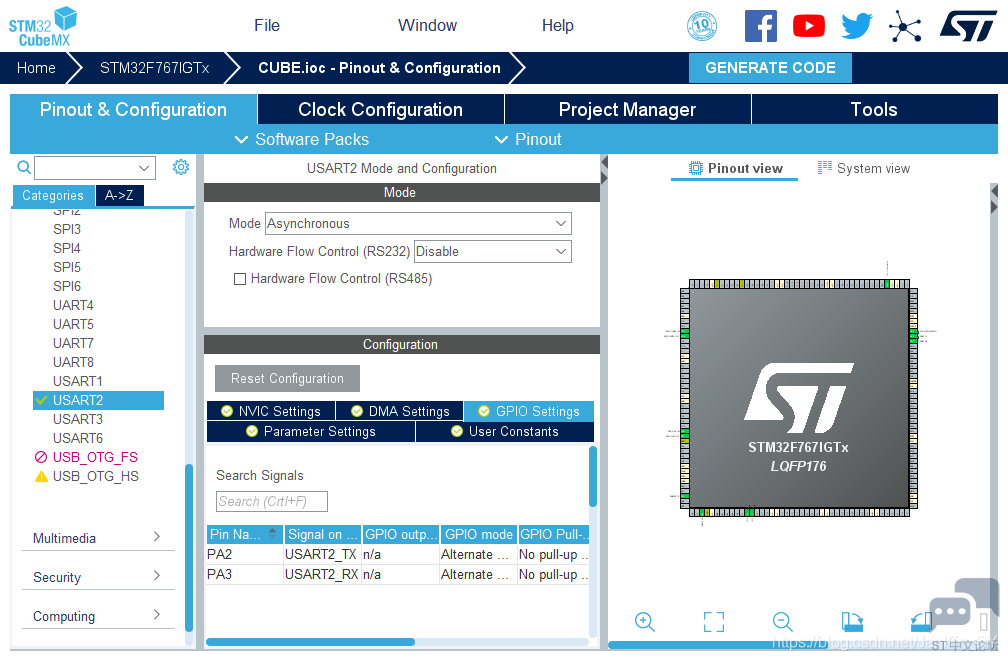The image size is (1008, 661).
Task: Select UART4 in the peripheral list
Action: coord(73,305)
